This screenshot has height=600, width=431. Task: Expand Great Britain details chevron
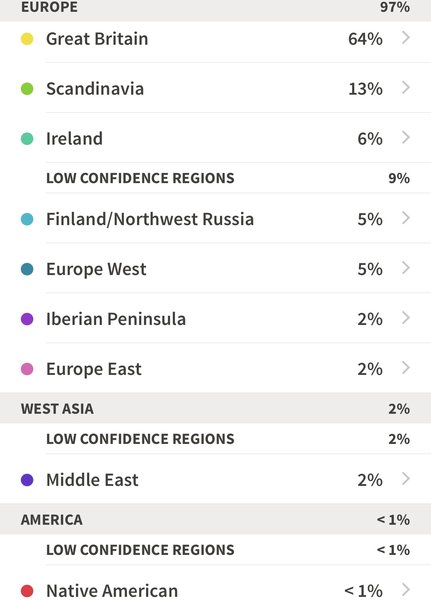(x=406, y=38)
